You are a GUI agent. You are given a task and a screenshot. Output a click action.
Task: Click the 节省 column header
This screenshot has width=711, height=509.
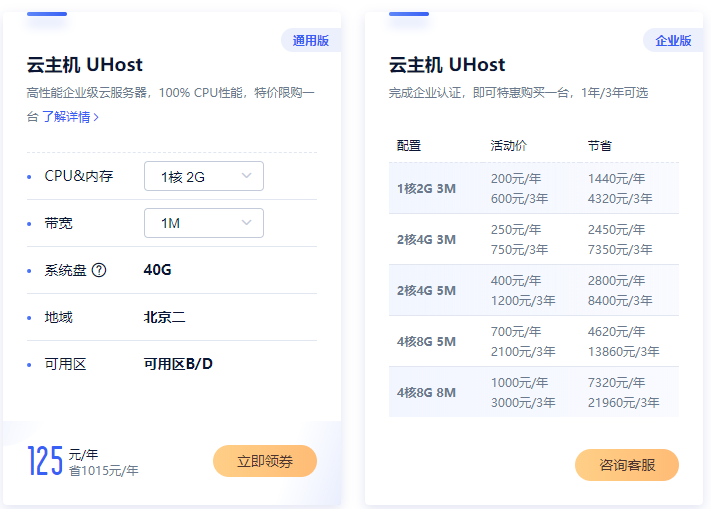point(600,145)
